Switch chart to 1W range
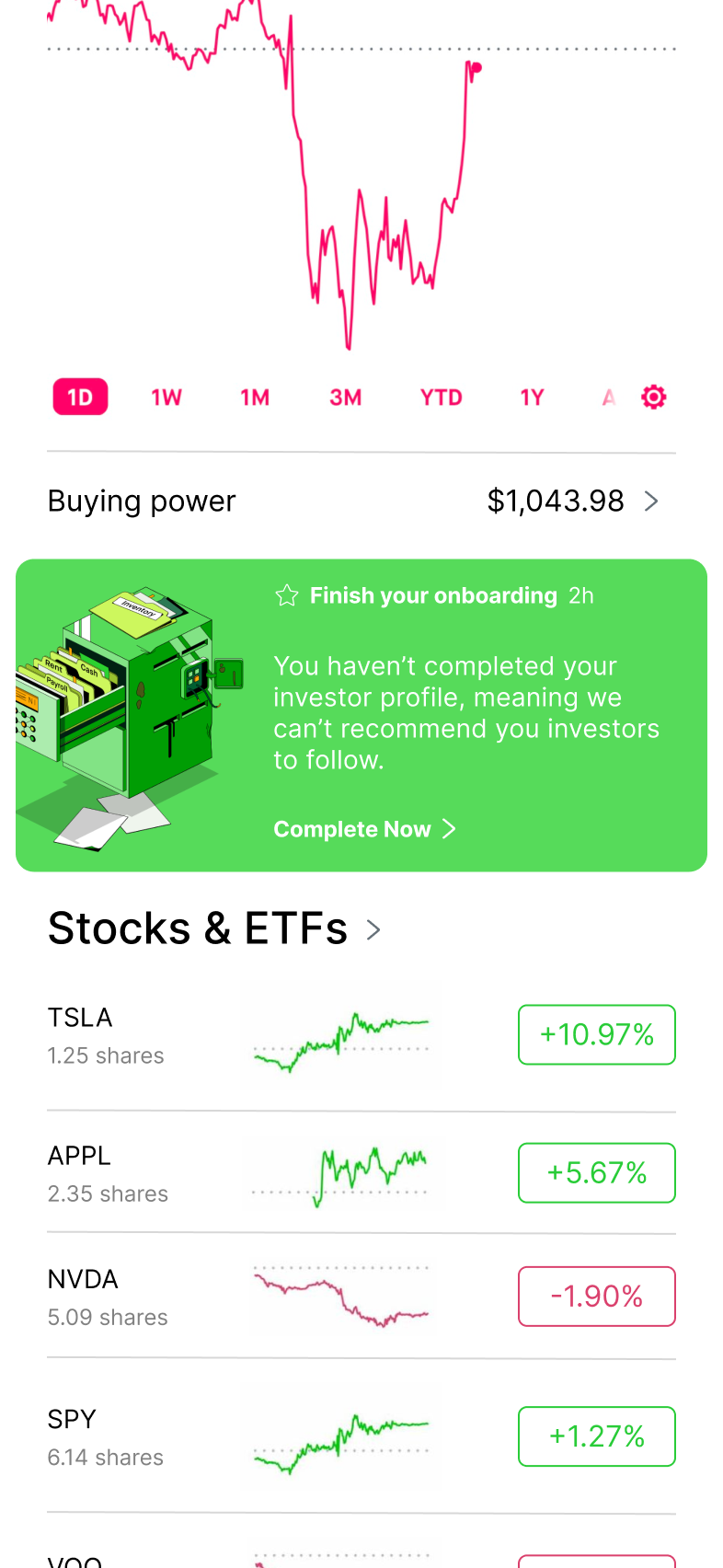Image resolution: width=723 pixels, height=1568 pixels. pos(166,398)
